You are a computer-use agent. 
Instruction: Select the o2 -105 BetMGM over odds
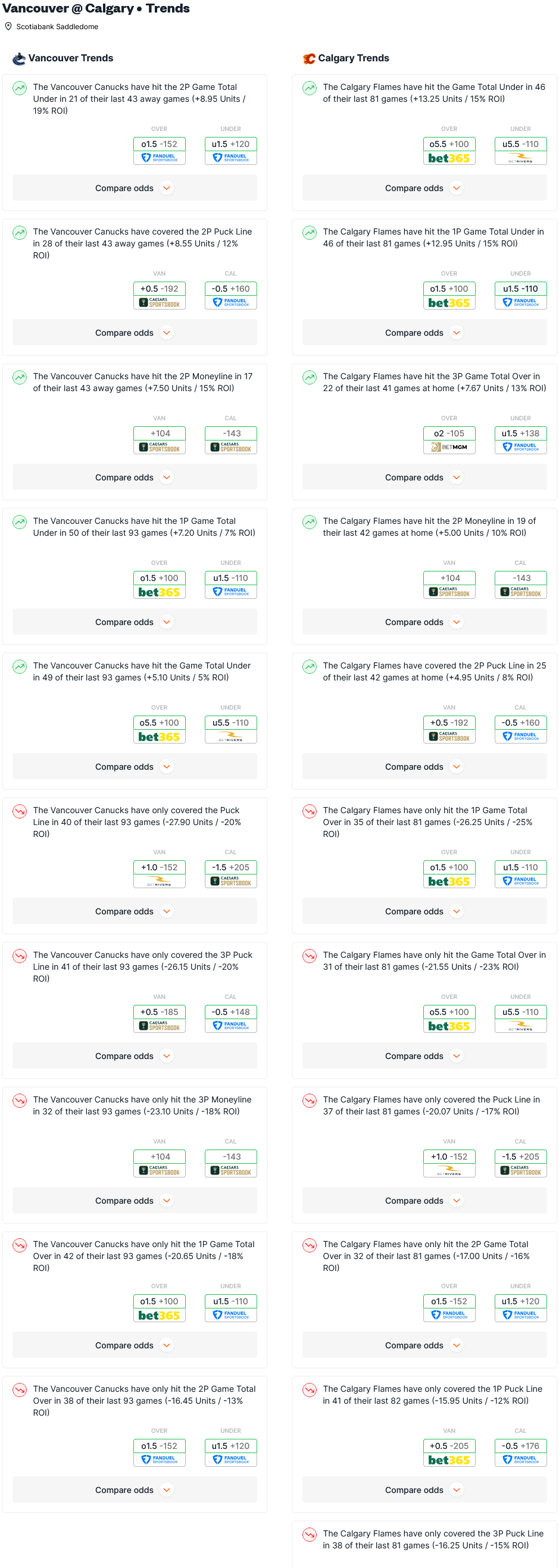[449, 439]
